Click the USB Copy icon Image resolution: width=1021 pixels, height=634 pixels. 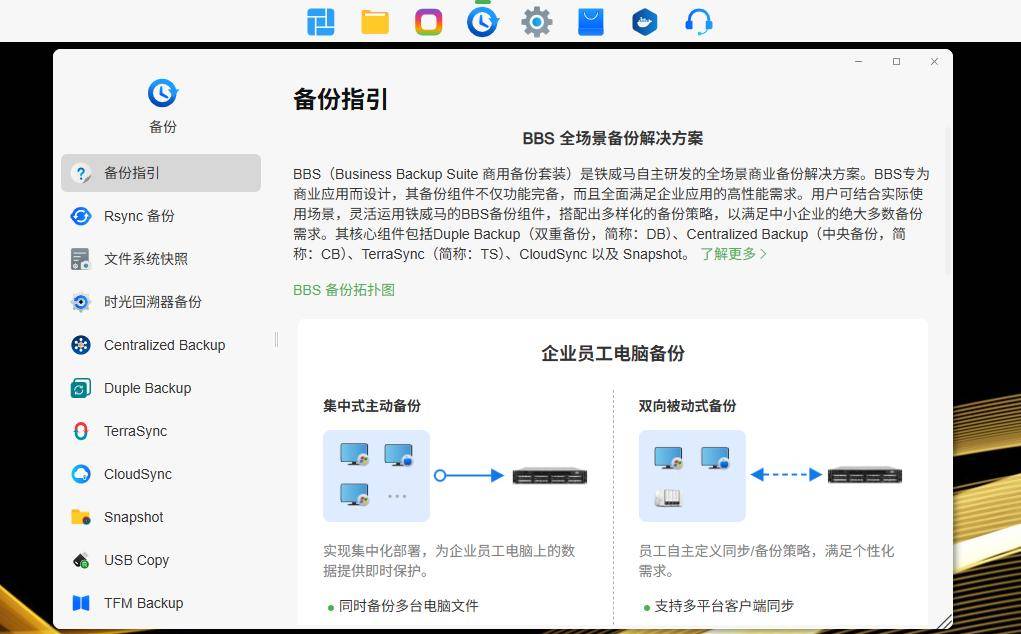coord(81,560)
